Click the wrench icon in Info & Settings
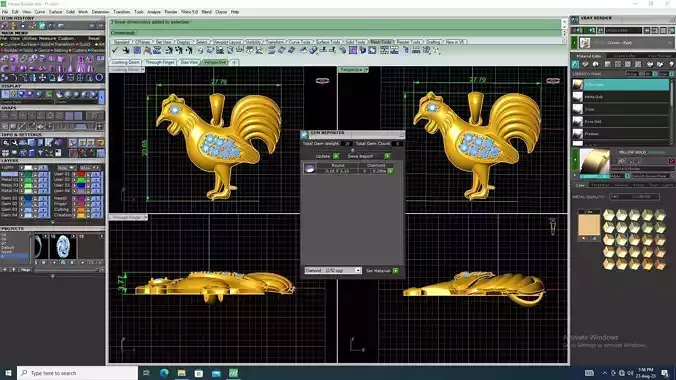This screenshot has height=380, width=676. 14,143
